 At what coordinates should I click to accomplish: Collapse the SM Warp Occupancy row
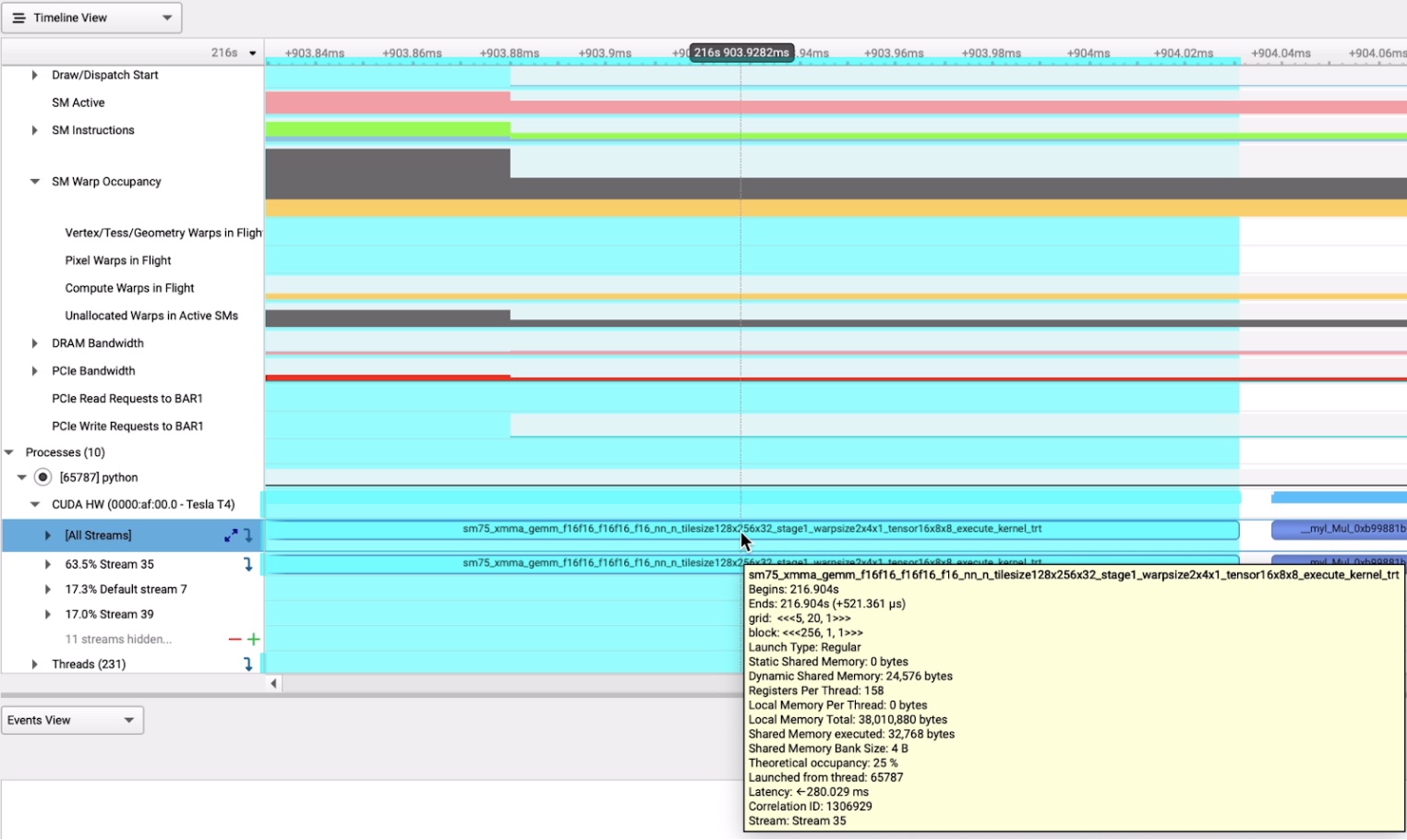(35, 182)
